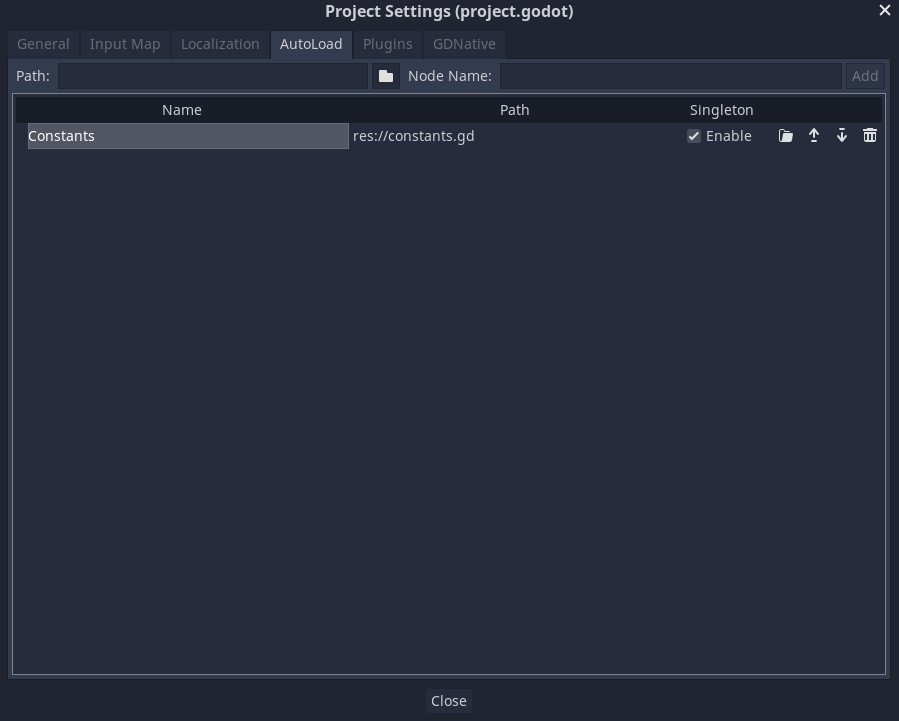Switch to the General tab

click(43, 44)
